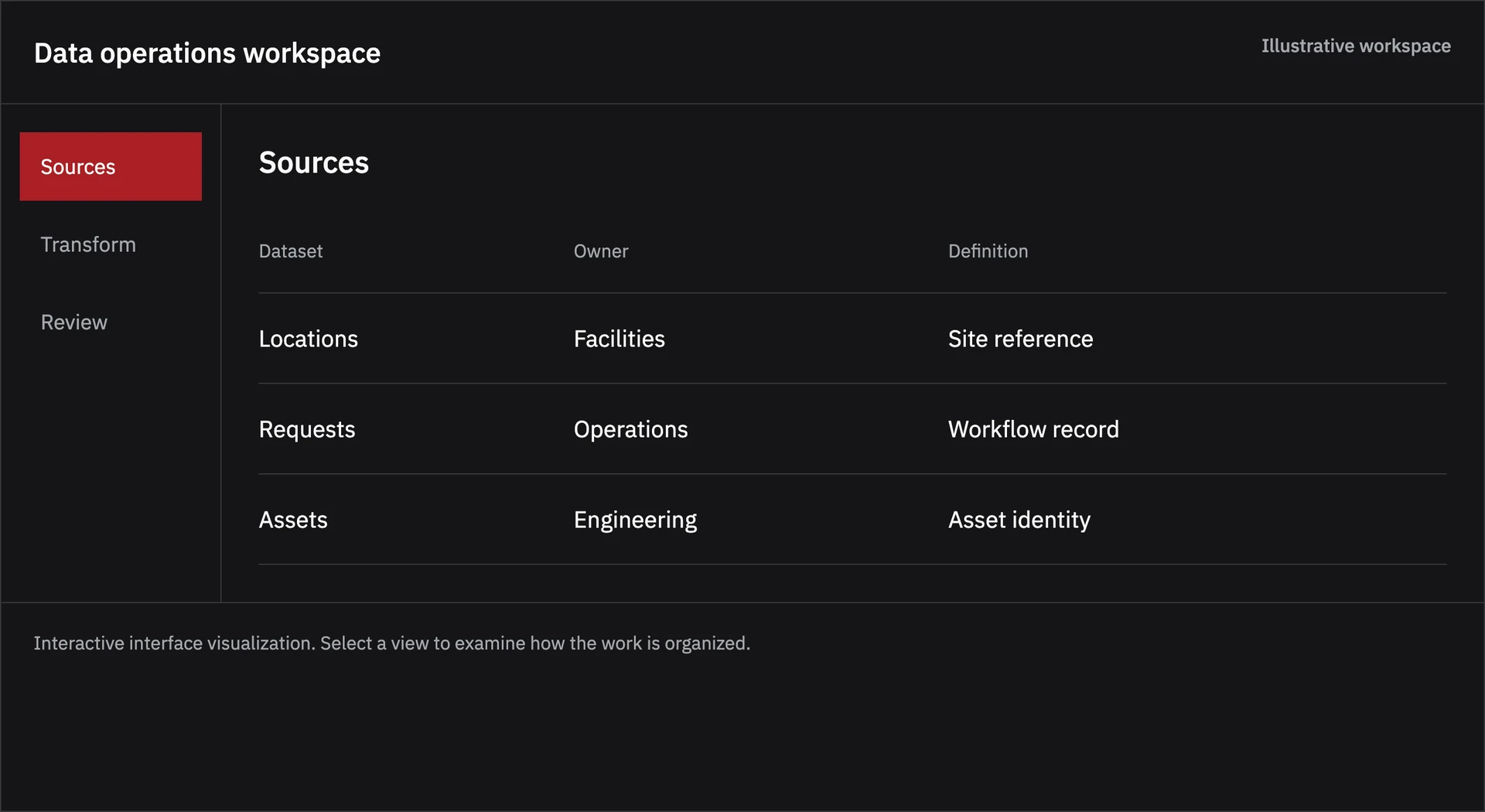Click the Engineering owner cell

pyautogui.click(x=635, y=520)
